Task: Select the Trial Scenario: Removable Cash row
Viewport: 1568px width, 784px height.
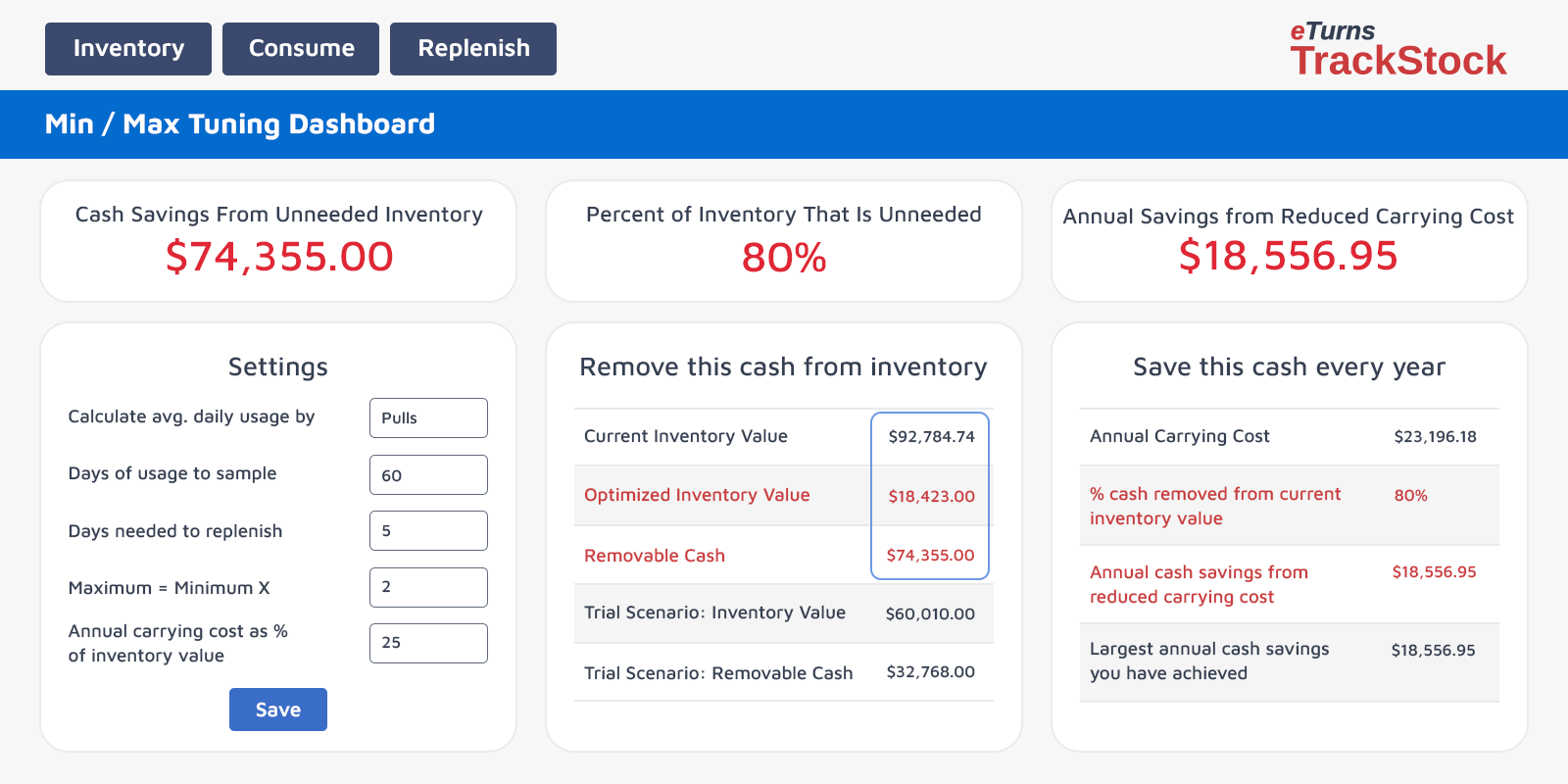Action: [783, 672]
